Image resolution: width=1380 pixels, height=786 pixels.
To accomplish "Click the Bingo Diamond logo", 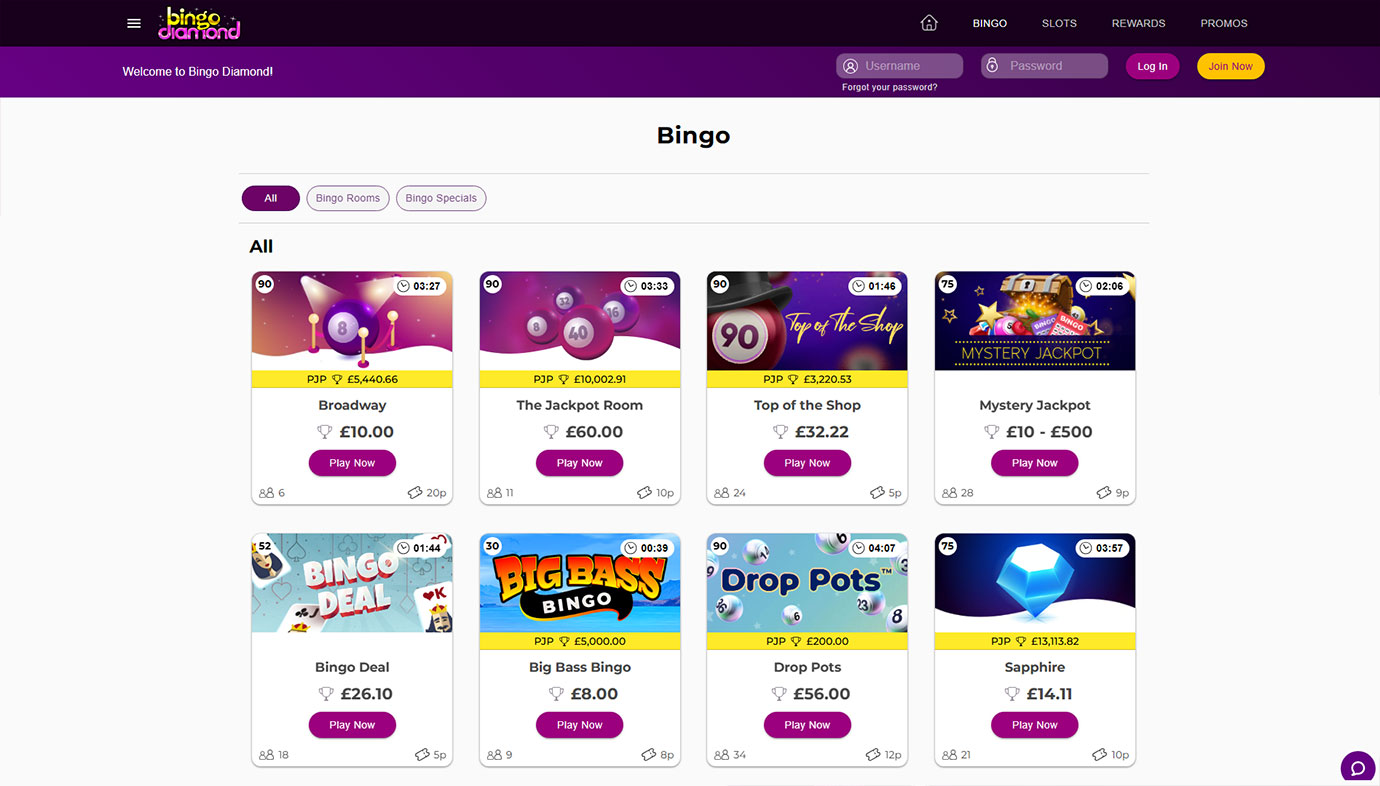I will (198, 22).
